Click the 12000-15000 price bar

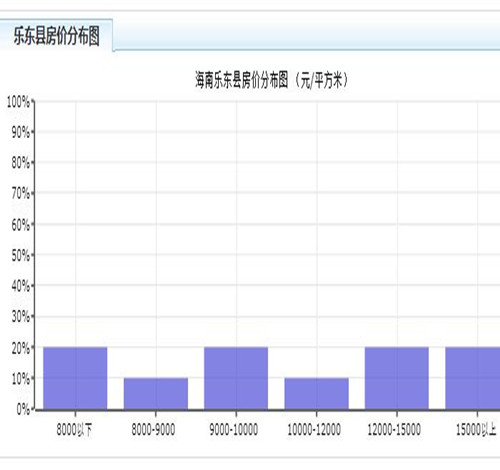point(397,378)
